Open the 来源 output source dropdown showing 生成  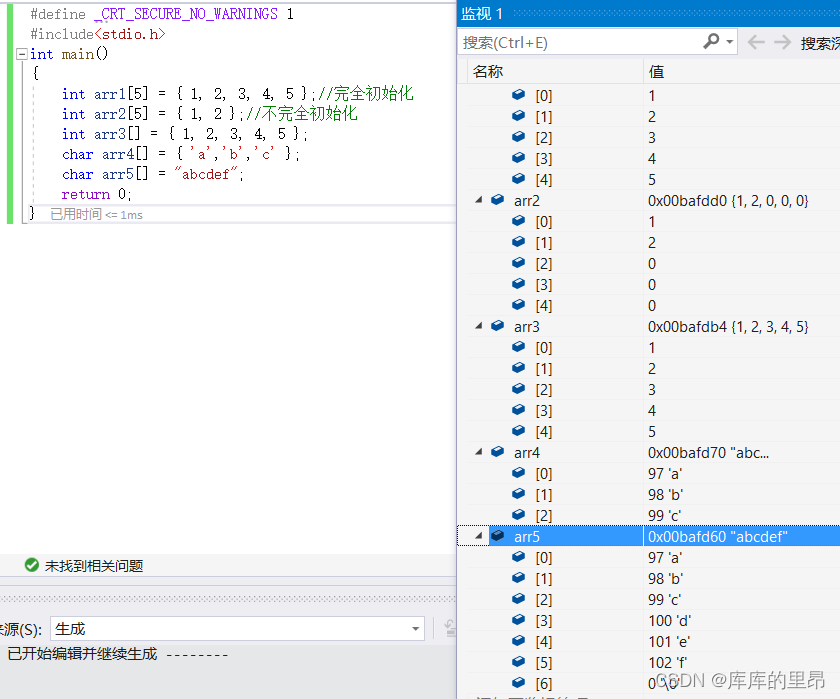click(237, 628)
